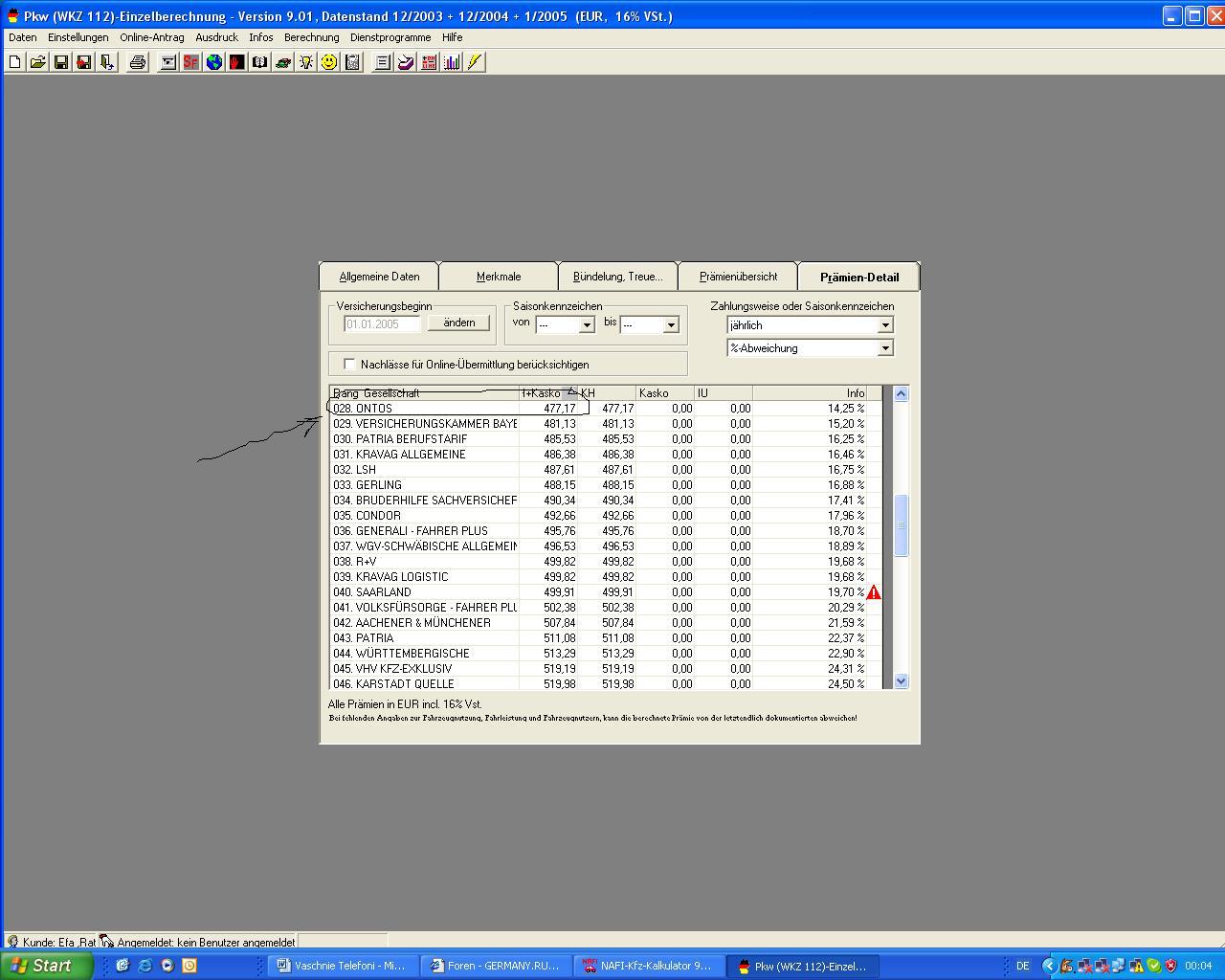Click the Versicherungsbeginn date field 01.01.2005
The width and height of the screenshot is (1225, 980).
pos(382,324)
